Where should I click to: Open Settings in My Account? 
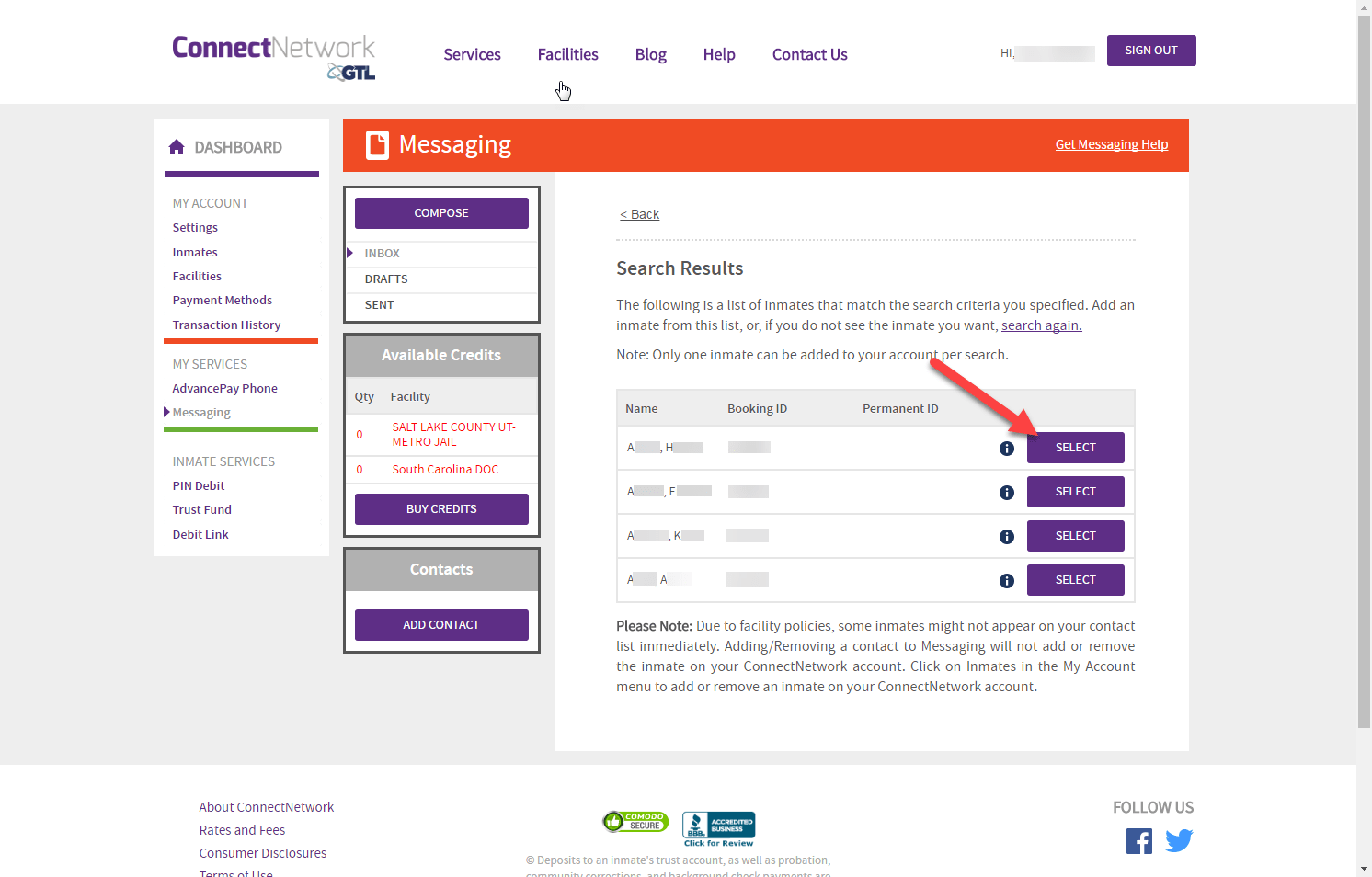tap(195, 228)
